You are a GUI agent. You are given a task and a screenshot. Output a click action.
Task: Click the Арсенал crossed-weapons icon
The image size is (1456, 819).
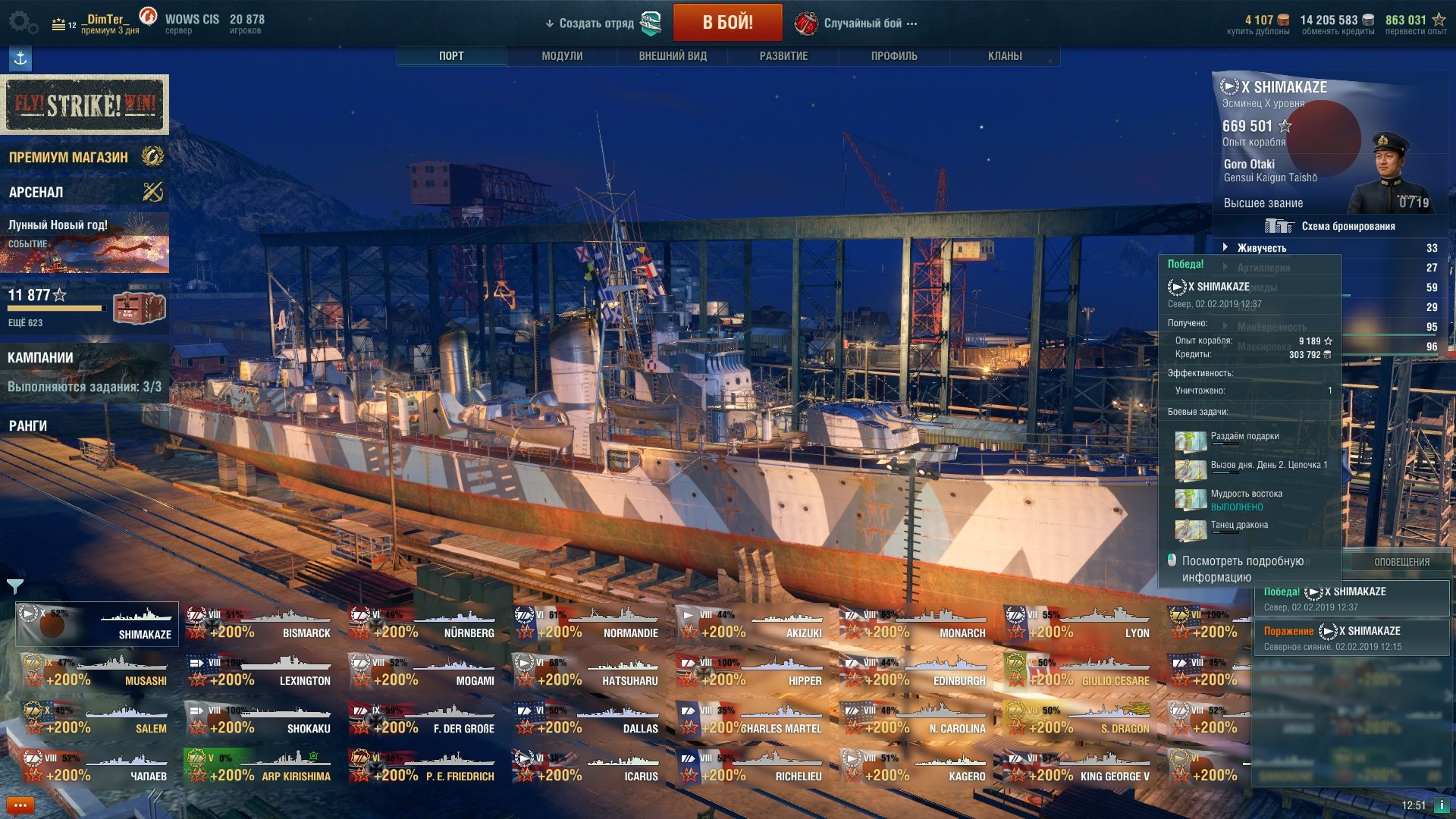153,192
